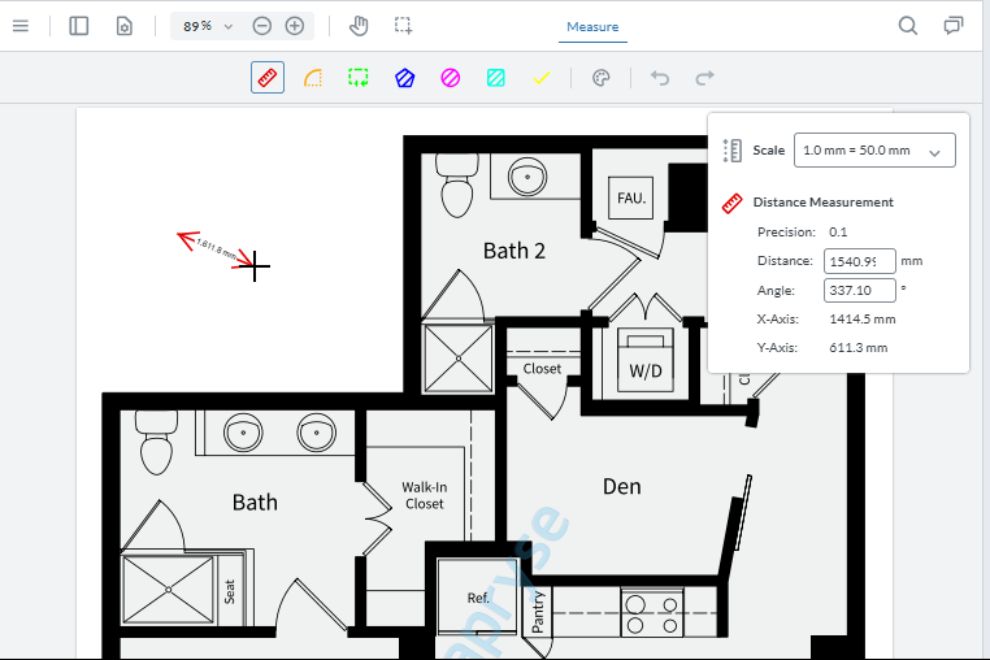Click the X-Axis value 1414.5 mm
The image size is (990, 660).
tap(862, 319)
